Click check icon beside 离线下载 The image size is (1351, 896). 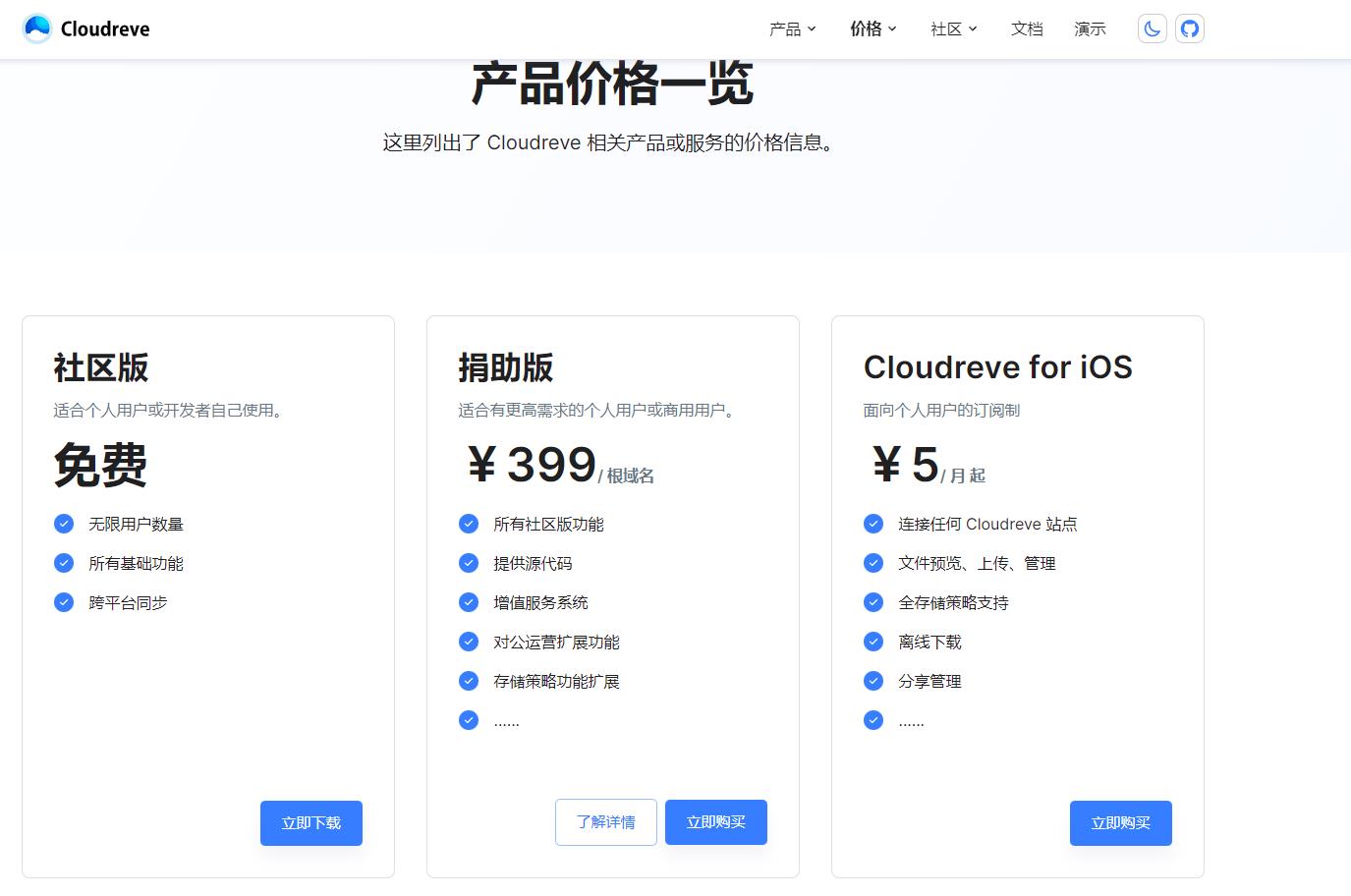tap(873, 642)
